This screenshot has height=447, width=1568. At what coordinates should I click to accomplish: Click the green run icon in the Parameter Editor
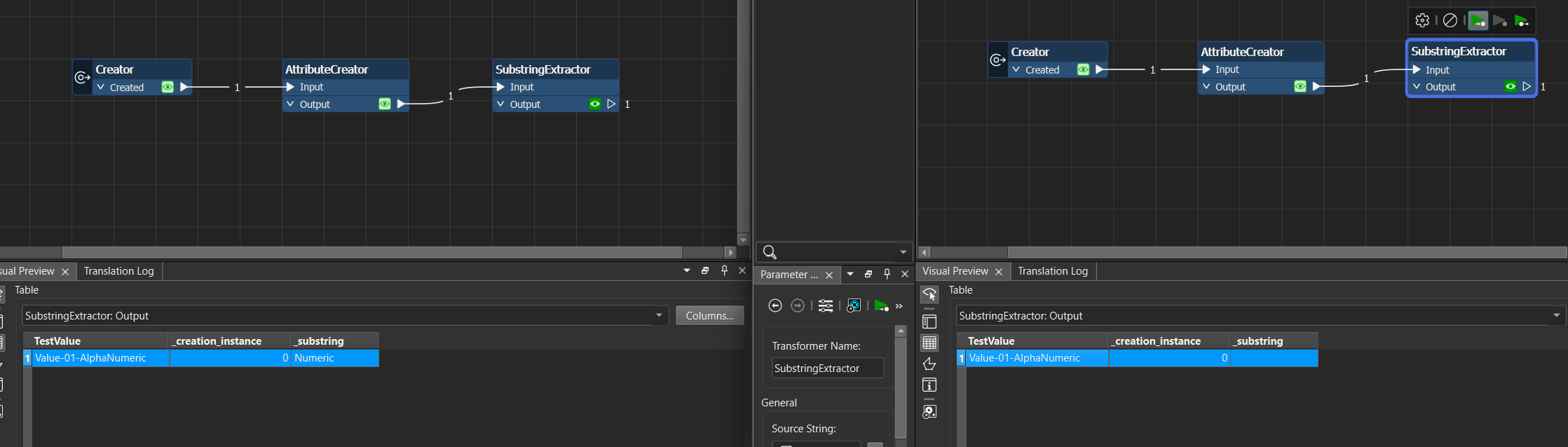881,305
